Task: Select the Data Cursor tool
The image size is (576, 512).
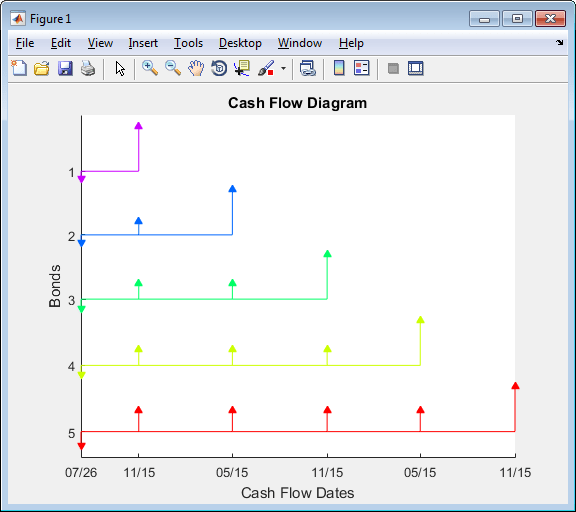Action: pyautogui.click(x=242, y=68)
